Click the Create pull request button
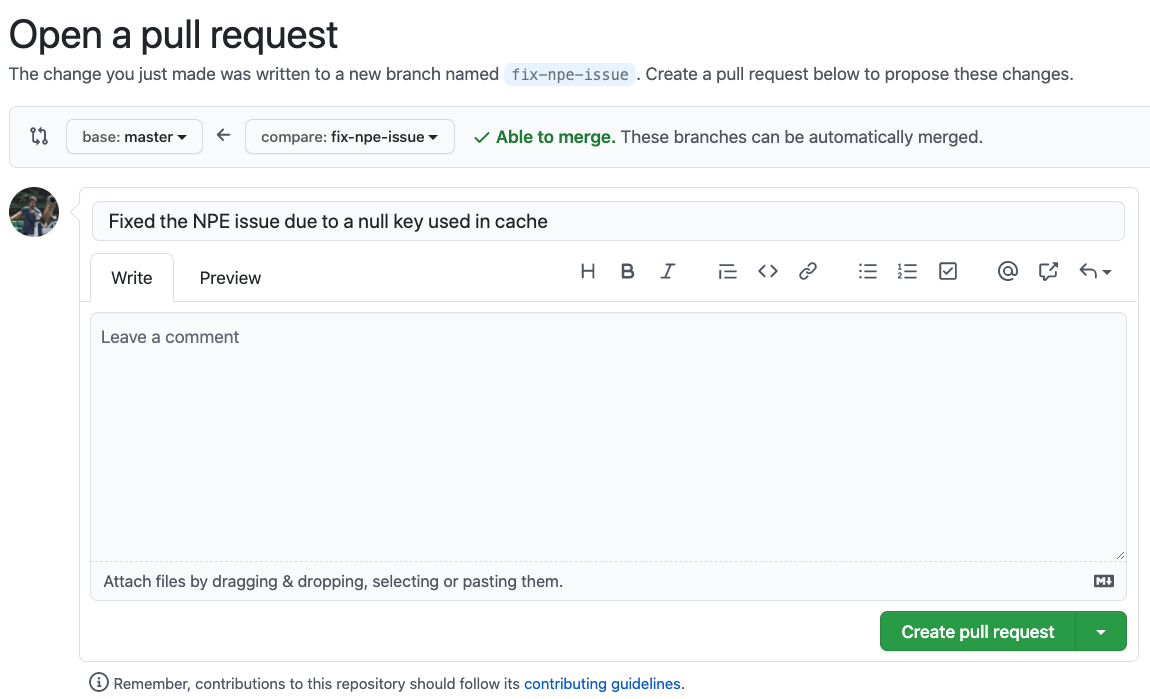 (977, 631)
